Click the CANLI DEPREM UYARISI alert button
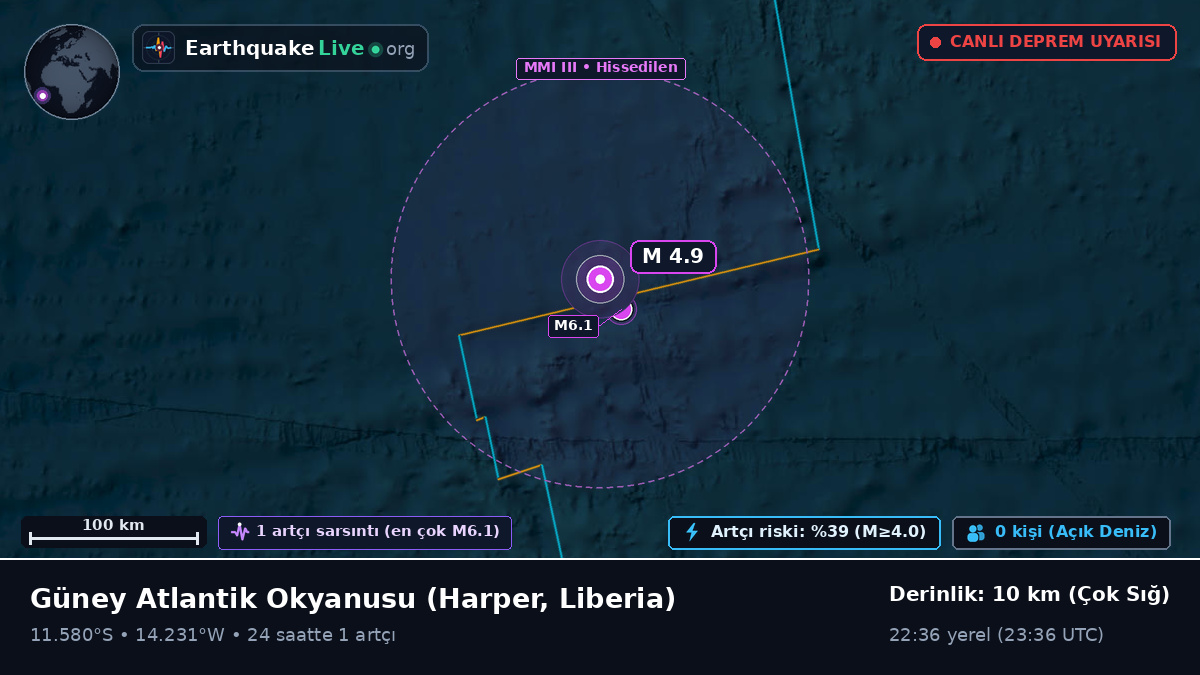This screenshot has width=1200, height=675. (1046, 42)
